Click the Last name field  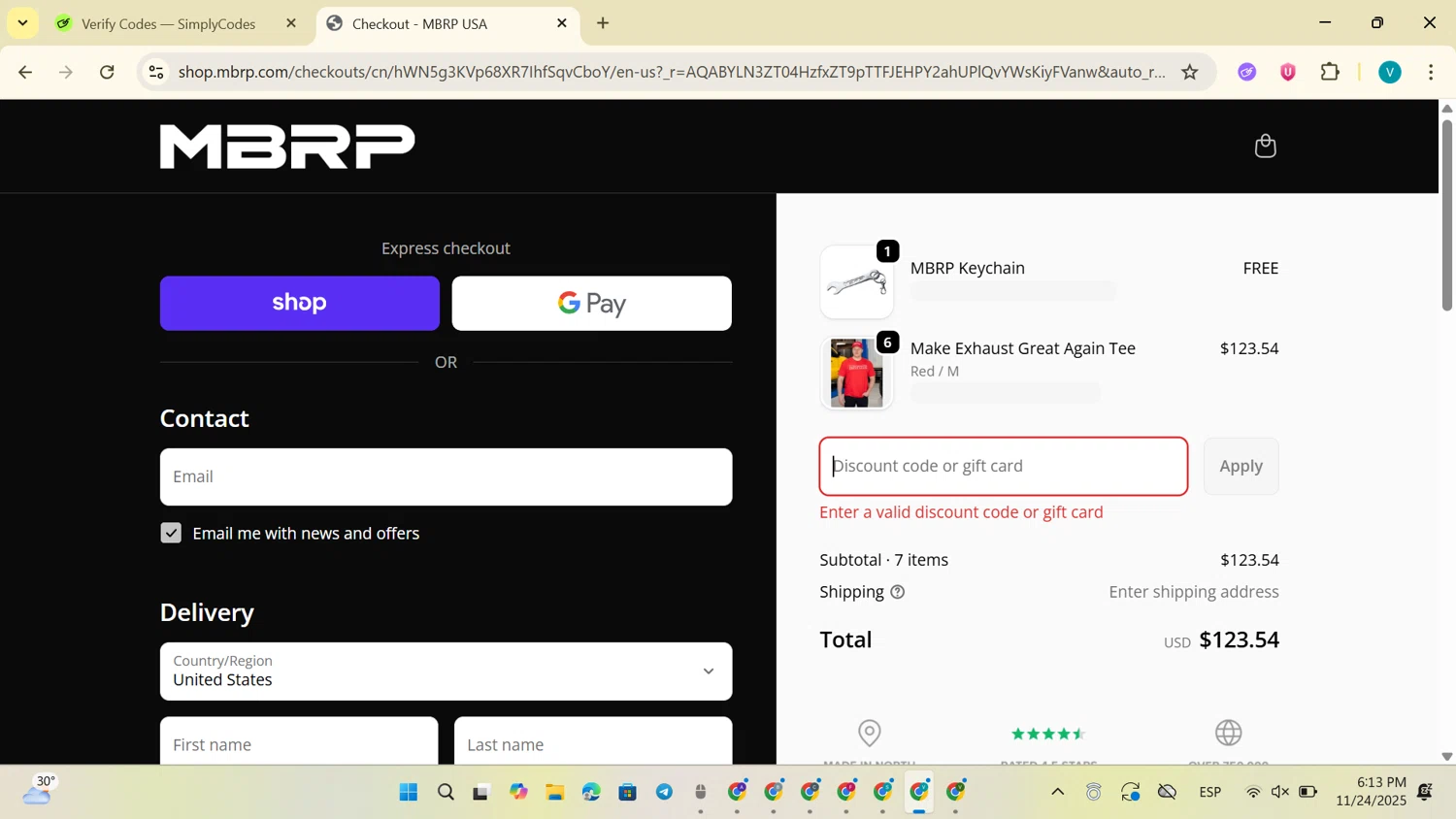pos(593,743)
